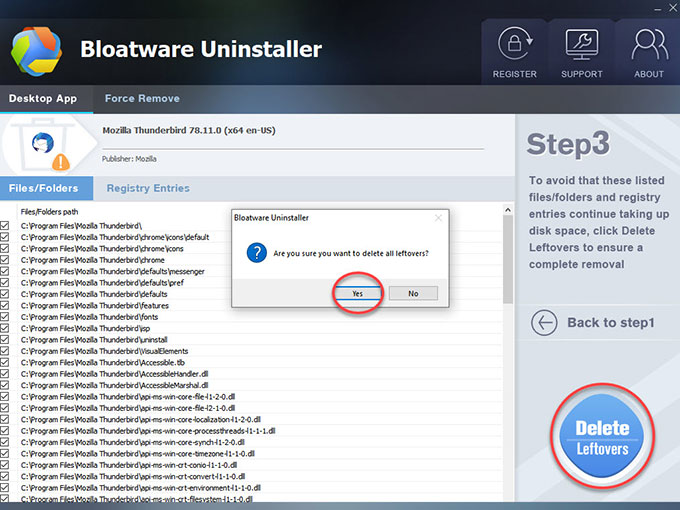Open the About people icon

click(649, 44)
